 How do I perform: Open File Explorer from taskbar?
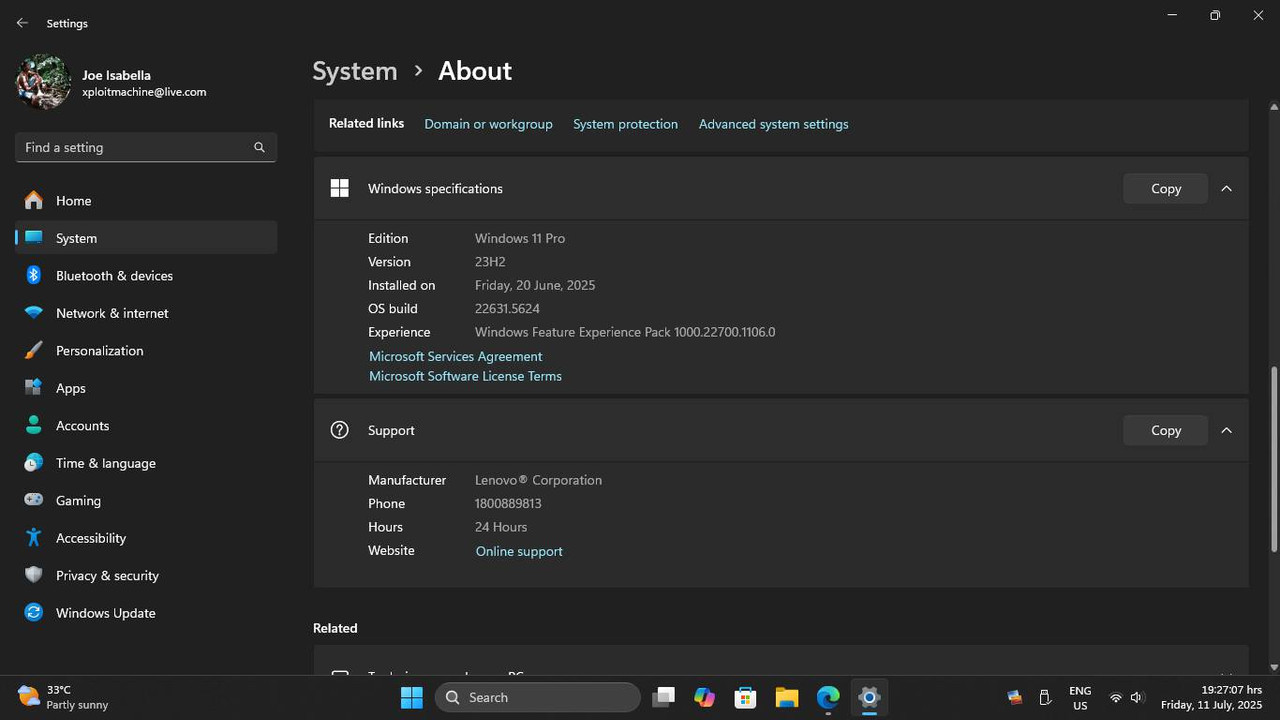786,697
